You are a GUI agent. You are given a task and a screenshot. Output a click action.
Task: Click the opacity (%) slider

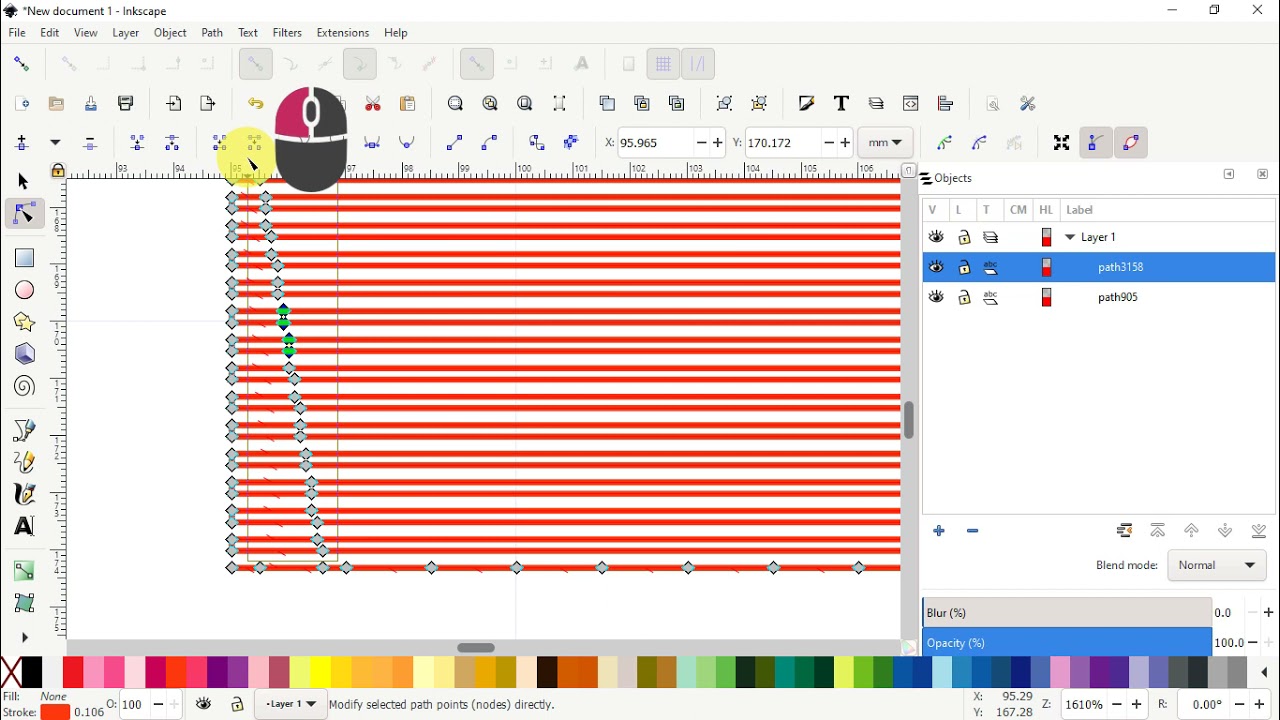(x=1067, y=644)
